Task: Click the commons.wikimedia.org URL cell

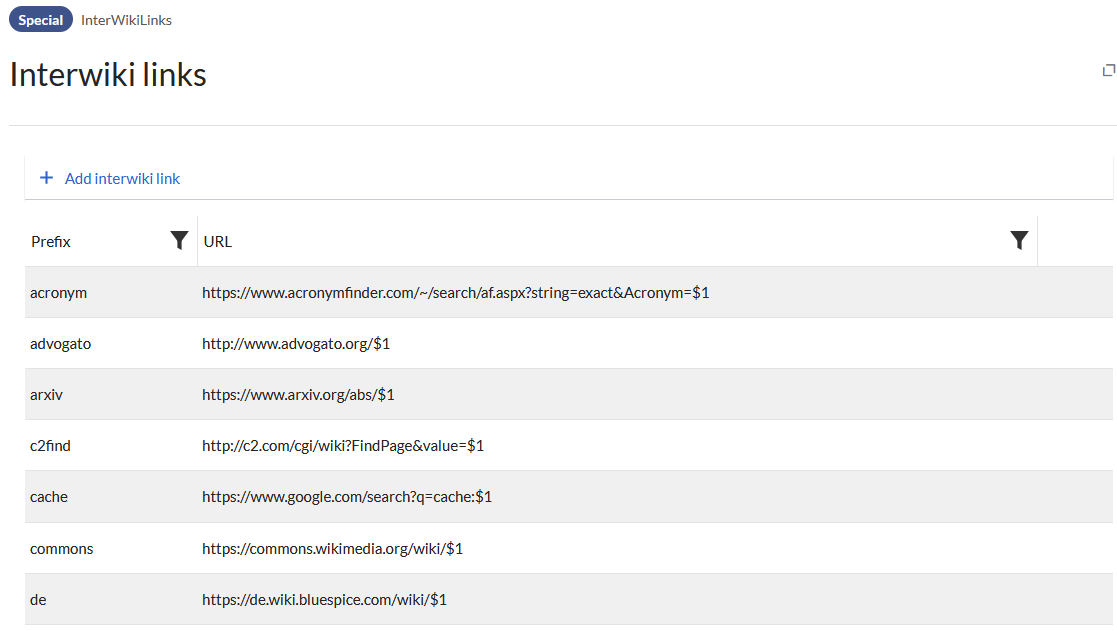Action: [x=332, y=548]
